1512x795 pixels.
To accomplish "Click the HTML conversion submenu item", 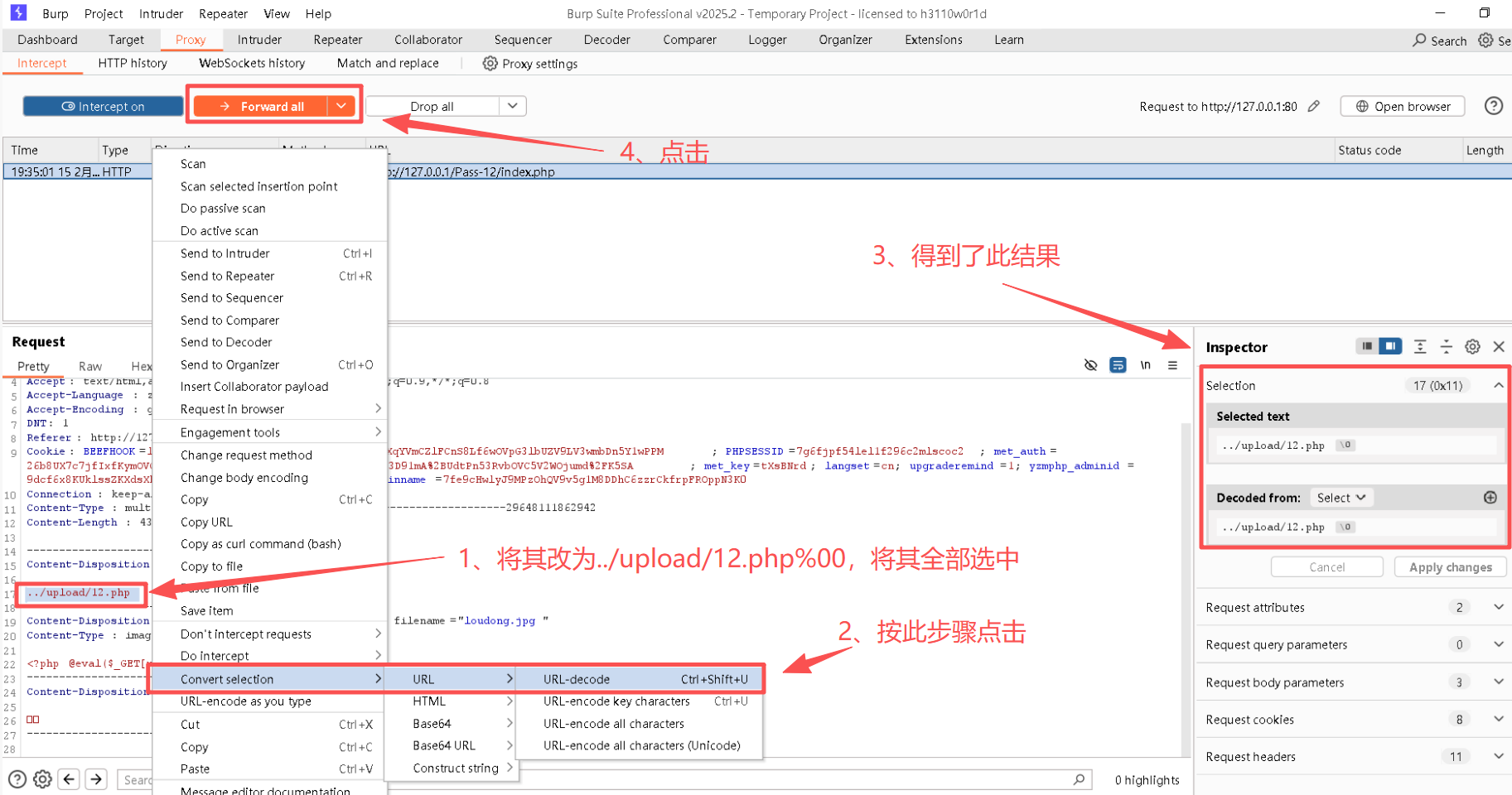I will point(451,701).
